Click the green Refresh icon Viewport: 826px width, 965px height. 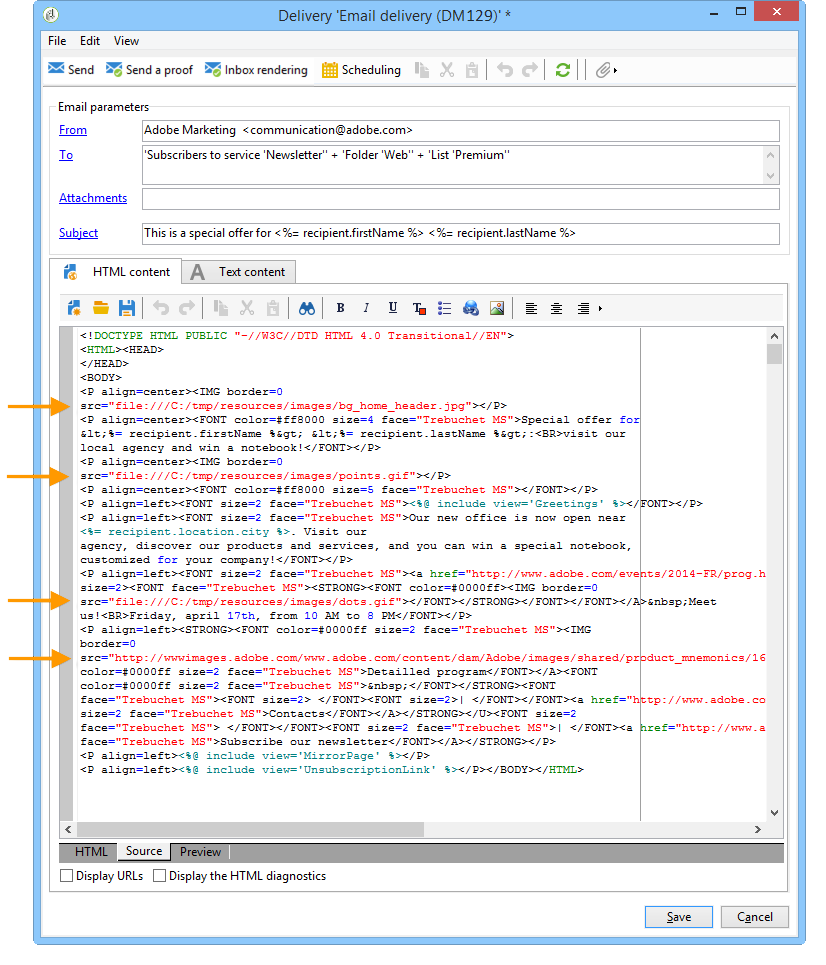pyautogui.click(x=563, y=70)
